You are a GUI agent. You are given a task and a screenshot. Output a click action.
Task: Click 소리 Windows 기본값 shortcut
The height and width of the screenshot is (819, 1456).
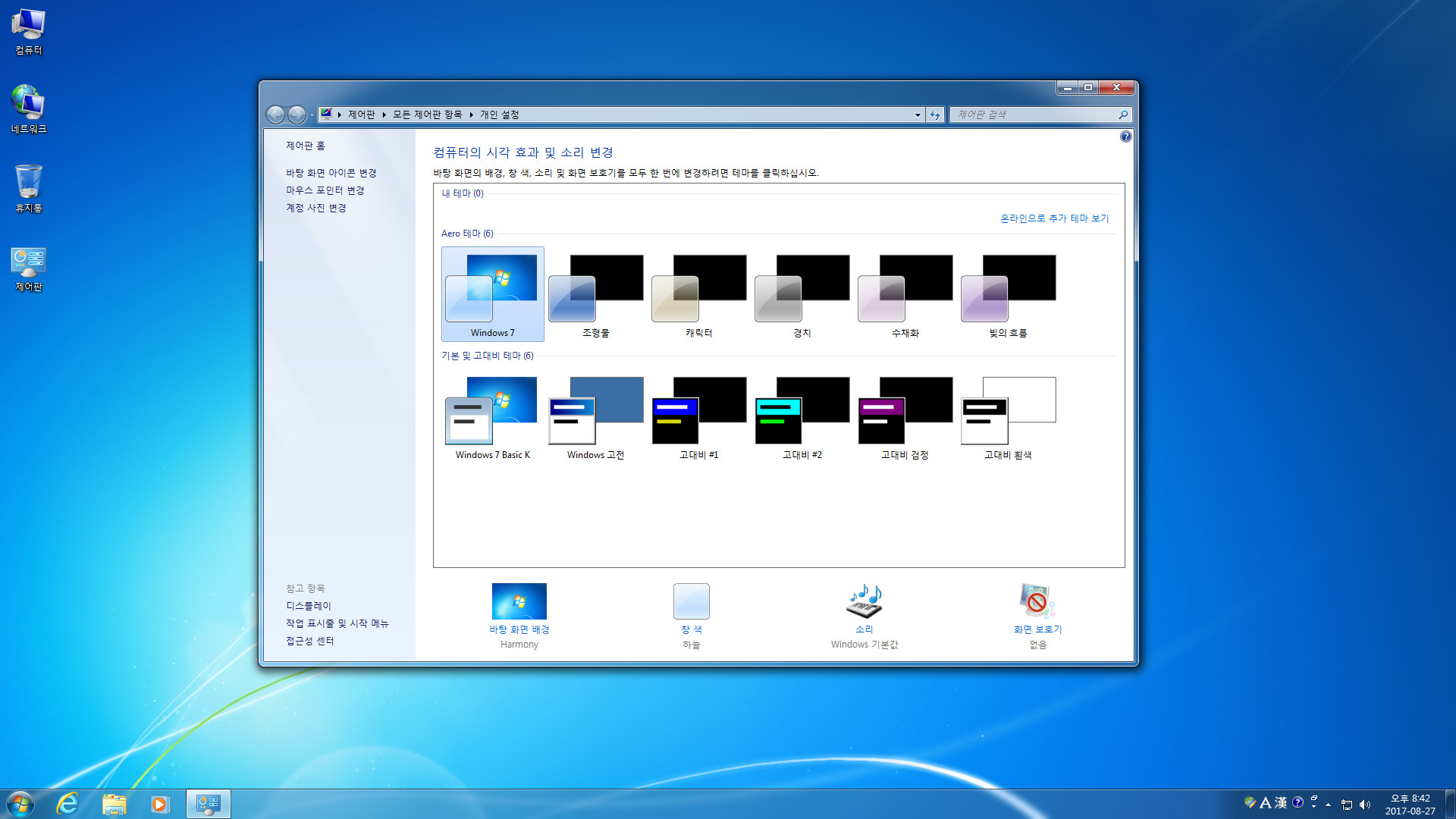[x=863, y=612]
